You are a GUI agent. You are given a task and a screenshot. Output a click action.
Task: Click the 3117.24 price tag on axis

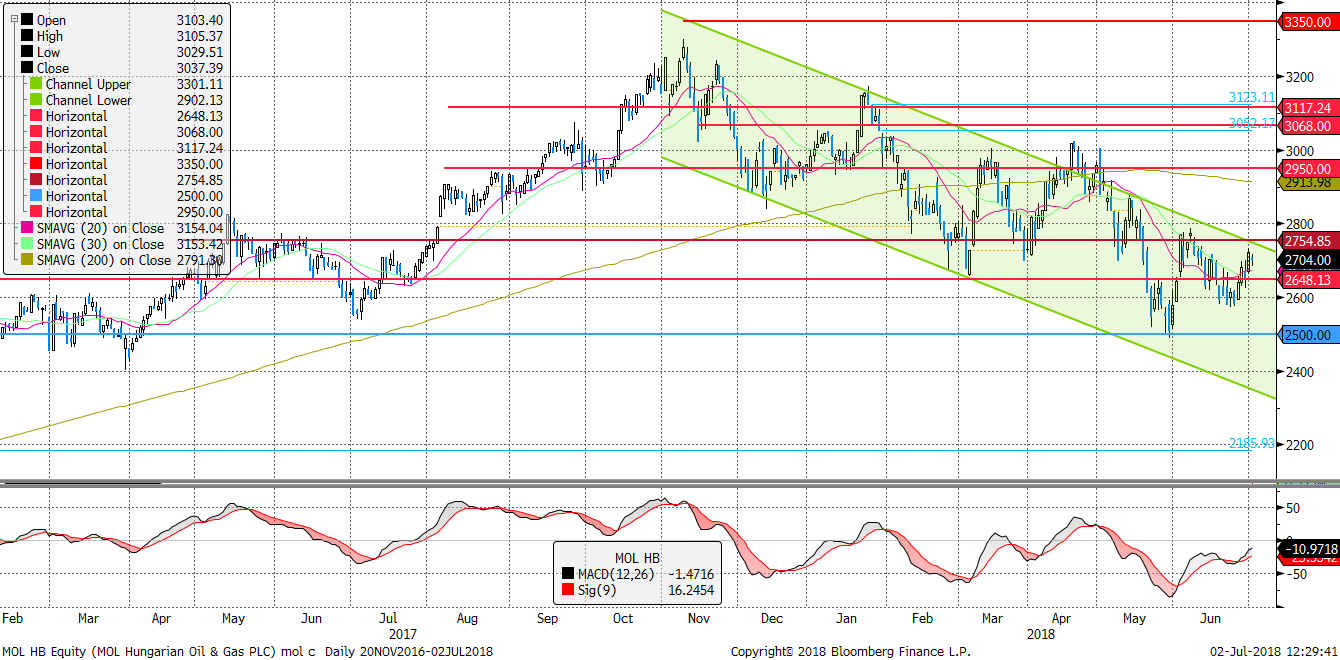click(x=1308, y=108)
